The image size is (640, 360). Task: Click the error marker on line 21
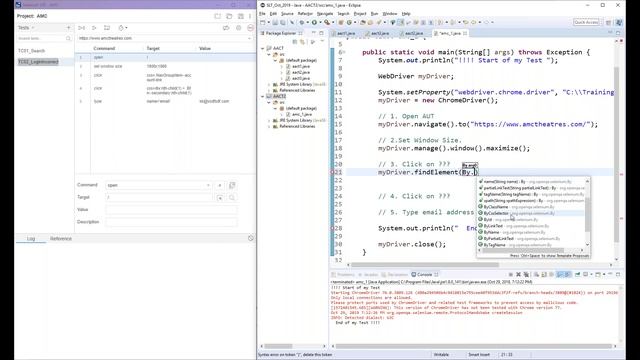point(332,172)
